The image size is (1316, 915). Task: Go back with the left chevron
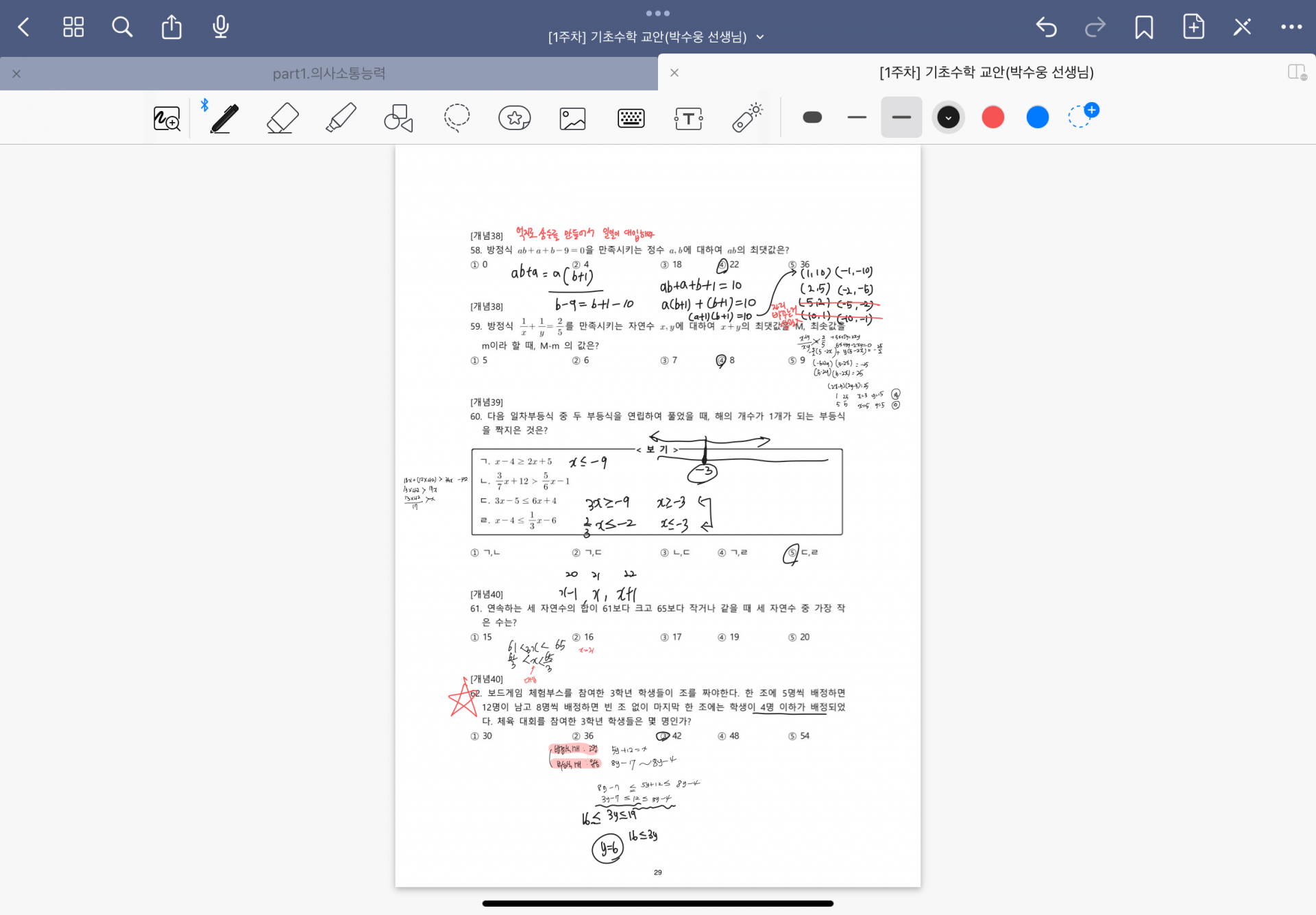coord(24,27)
